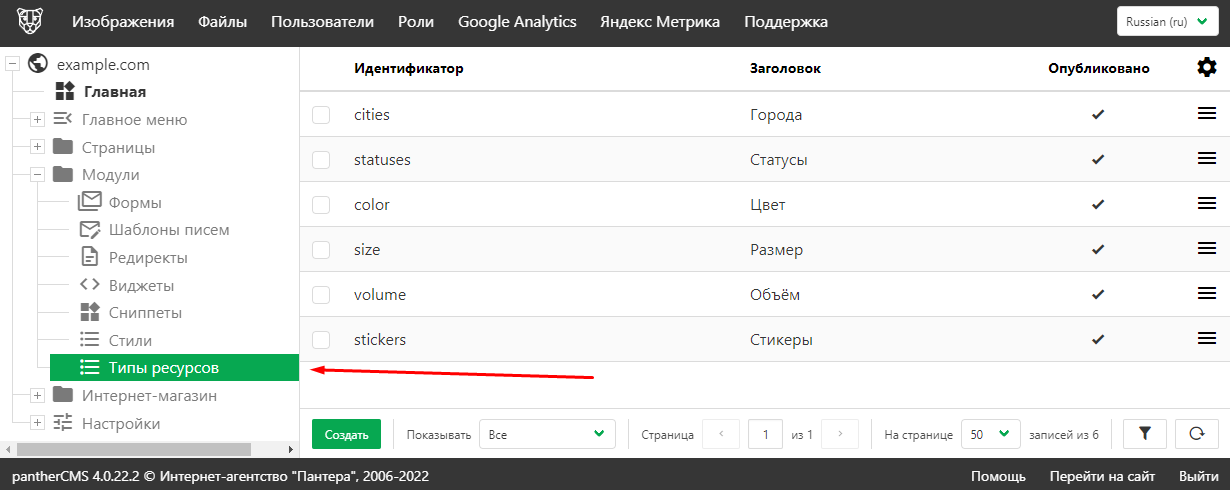Click the Перейти на сайт link
Viewport: 1230px width, 490px height.
[1102, 476]
